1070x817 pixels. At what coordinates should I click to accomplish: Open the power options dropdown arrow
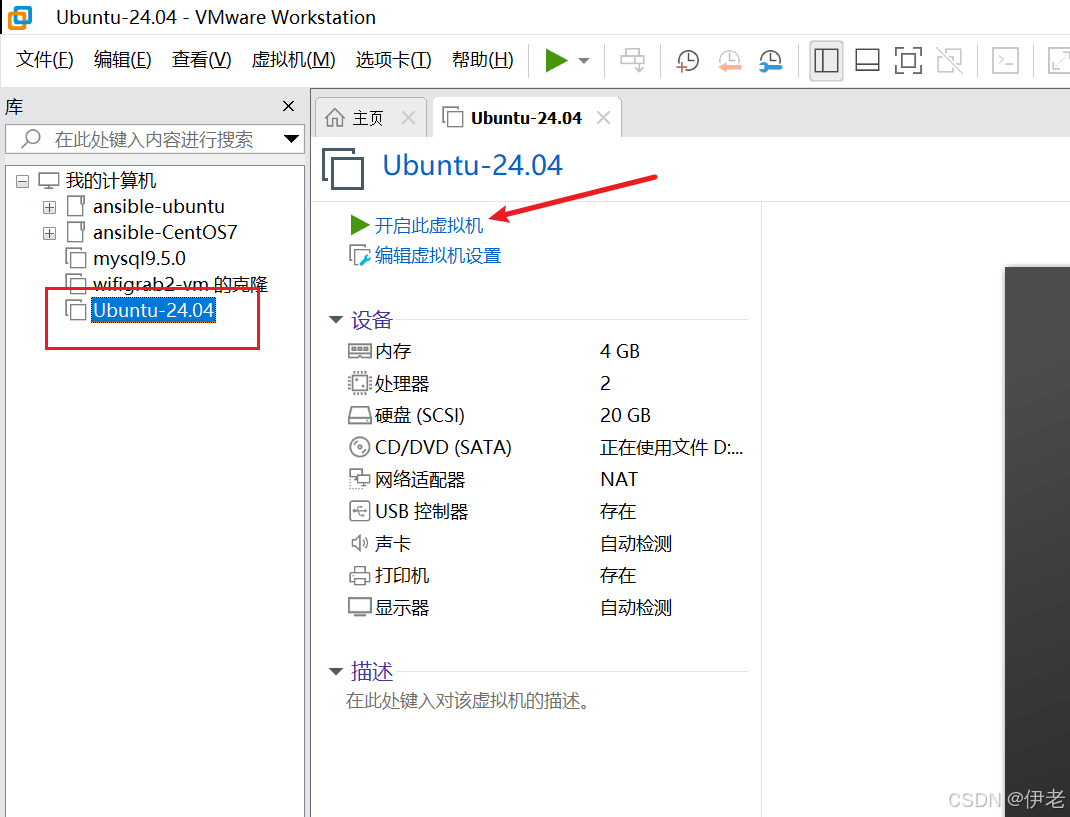click(584, 61)
